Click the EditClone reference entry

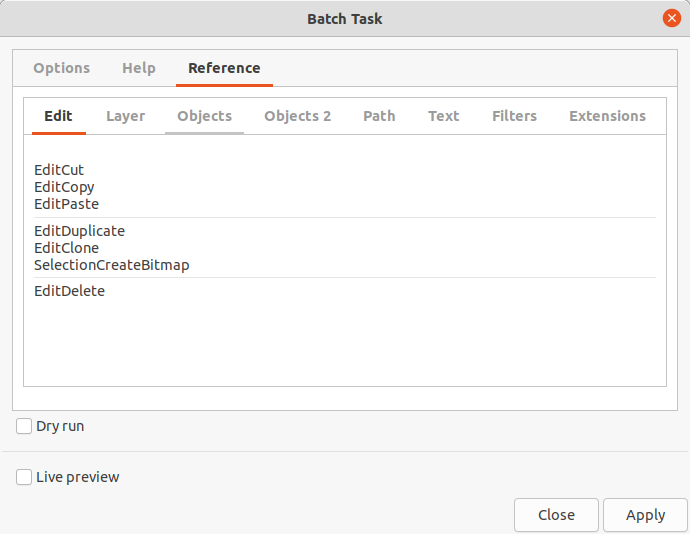tap(66, 248)
